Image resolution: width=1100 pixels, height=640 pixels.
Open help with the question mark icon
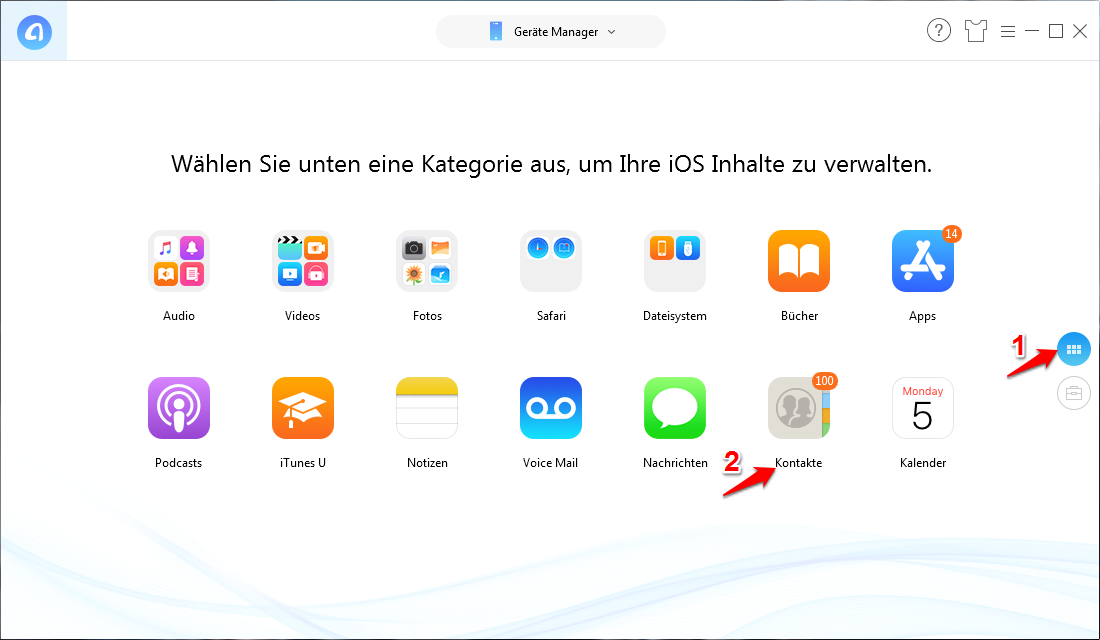coord(939,31)
